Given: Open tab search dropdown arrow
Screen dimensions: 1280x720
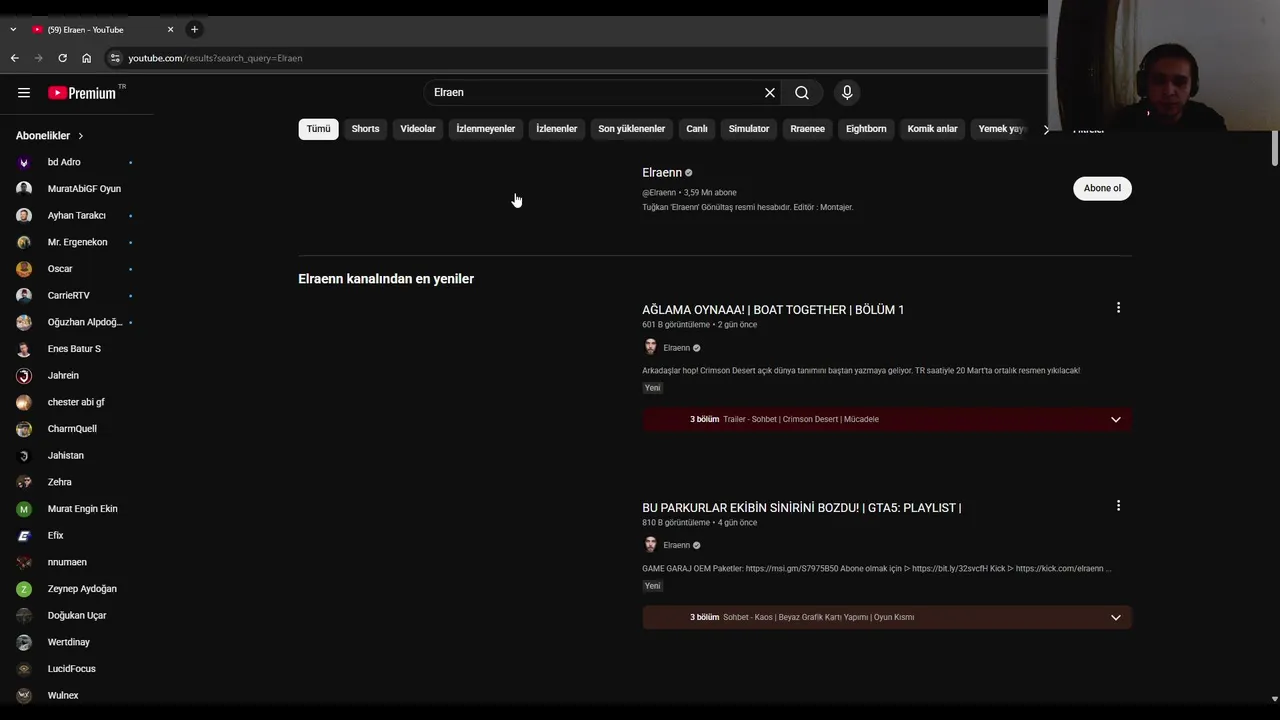Looking at the screenshot, I should pyautogui.click(x=13, y=30).
